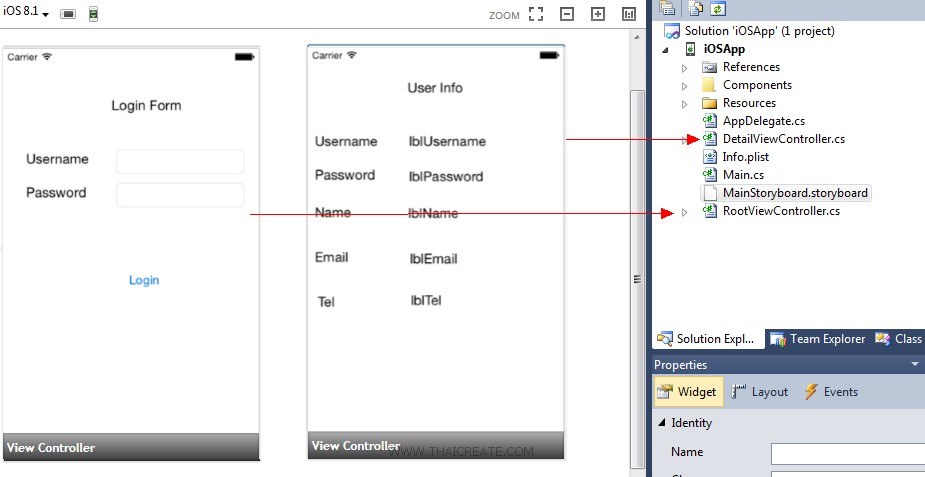The image size is (925, 477).
Task: Switch to the Solution Explorer tab
Action: (708, 339)
